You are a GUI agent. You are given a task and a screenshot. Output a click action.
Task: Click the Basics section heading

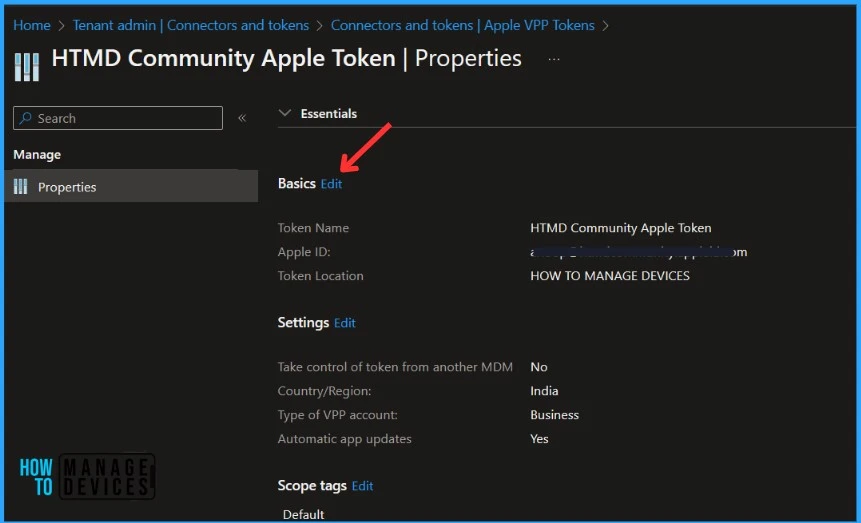[297, 183]
